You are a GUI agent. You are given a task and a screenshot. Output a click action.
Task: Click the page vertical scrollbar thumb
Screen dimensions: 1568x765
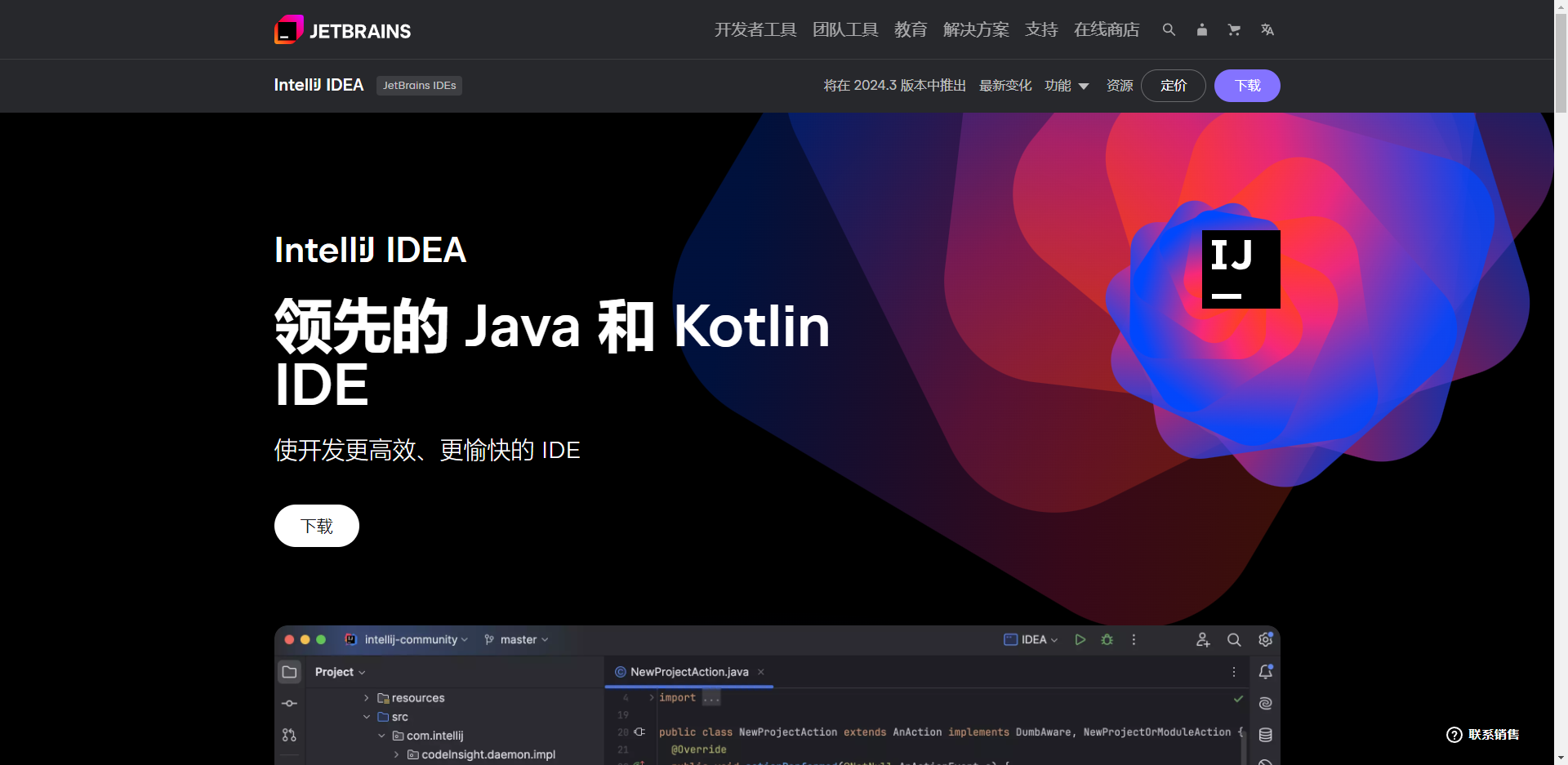1561,64
